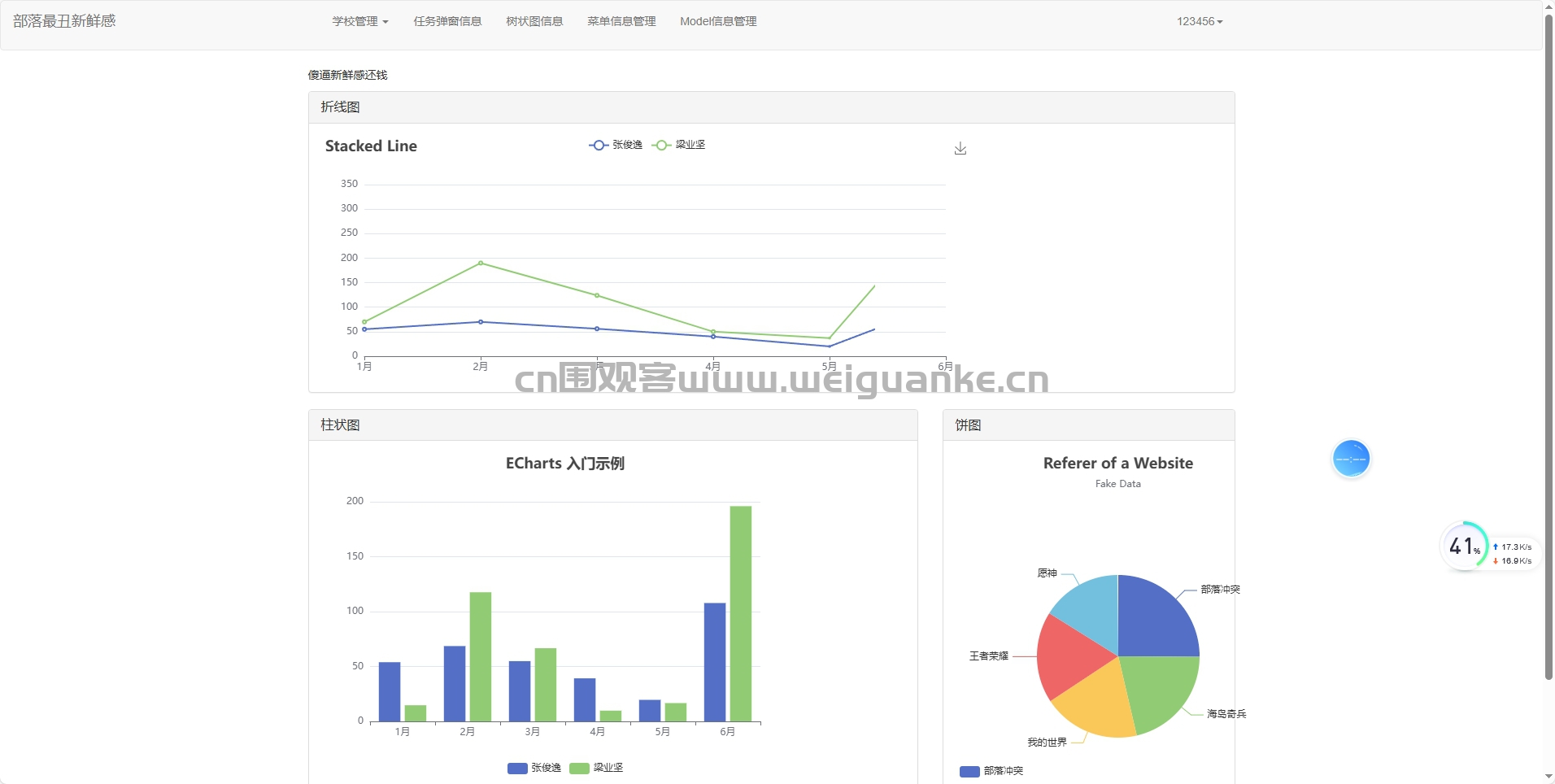Click the green line's 2月 data point
The width and height of the screenshot is (1555, 784).
tap(481, 263)
